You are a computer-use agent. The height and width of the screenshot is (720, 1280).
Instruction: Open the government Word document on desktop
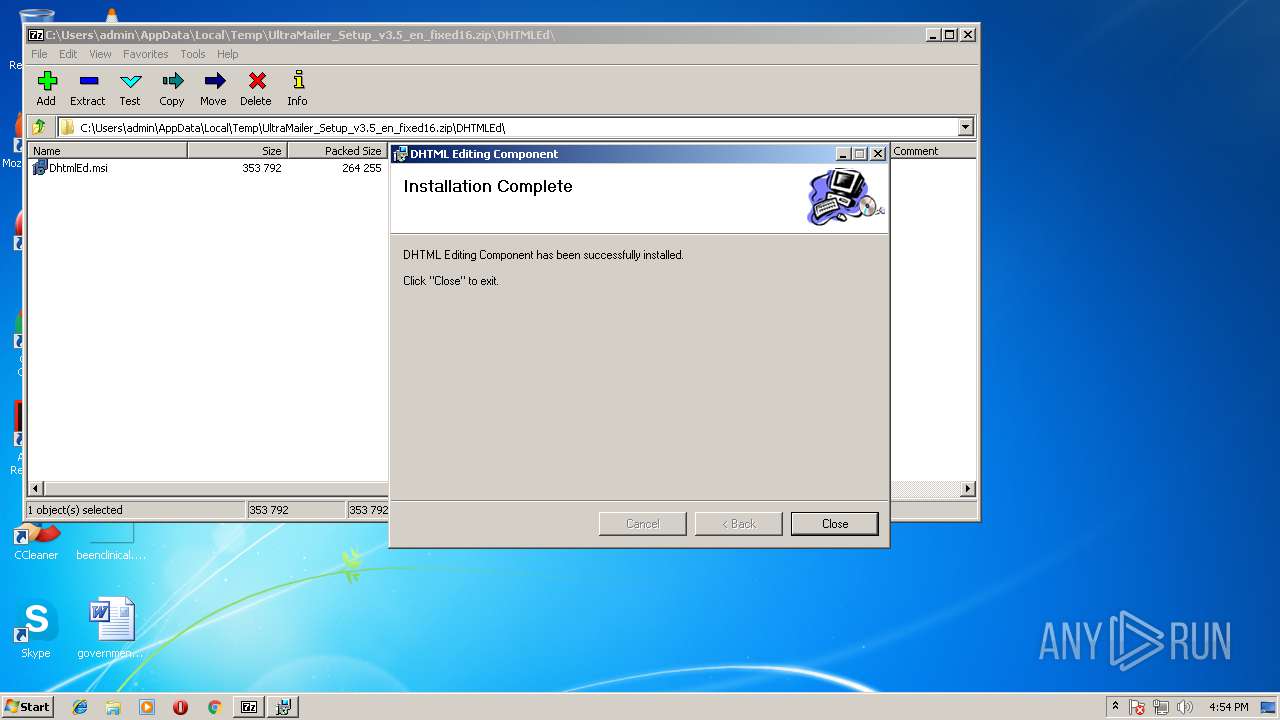tap(111, 629)
